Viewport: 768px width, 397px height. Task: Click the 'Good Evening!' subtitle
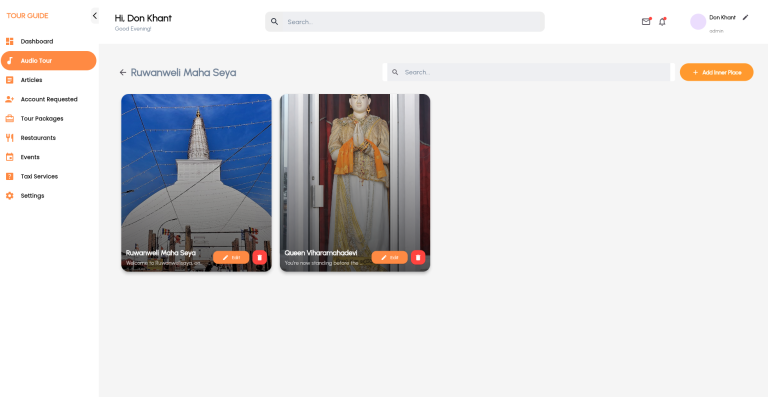133,29
